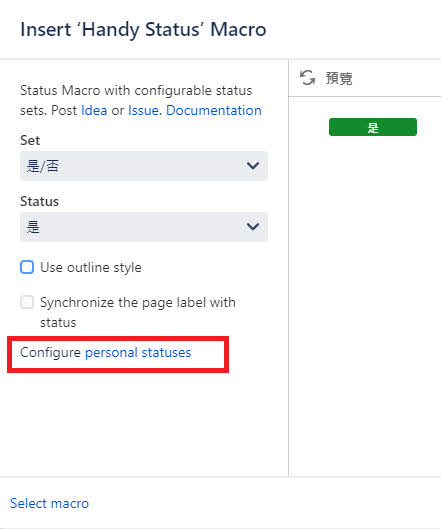The width and height of the screenshot is (441, 529).
Task: Open the Issue link
Action: (x=143, y=110)
